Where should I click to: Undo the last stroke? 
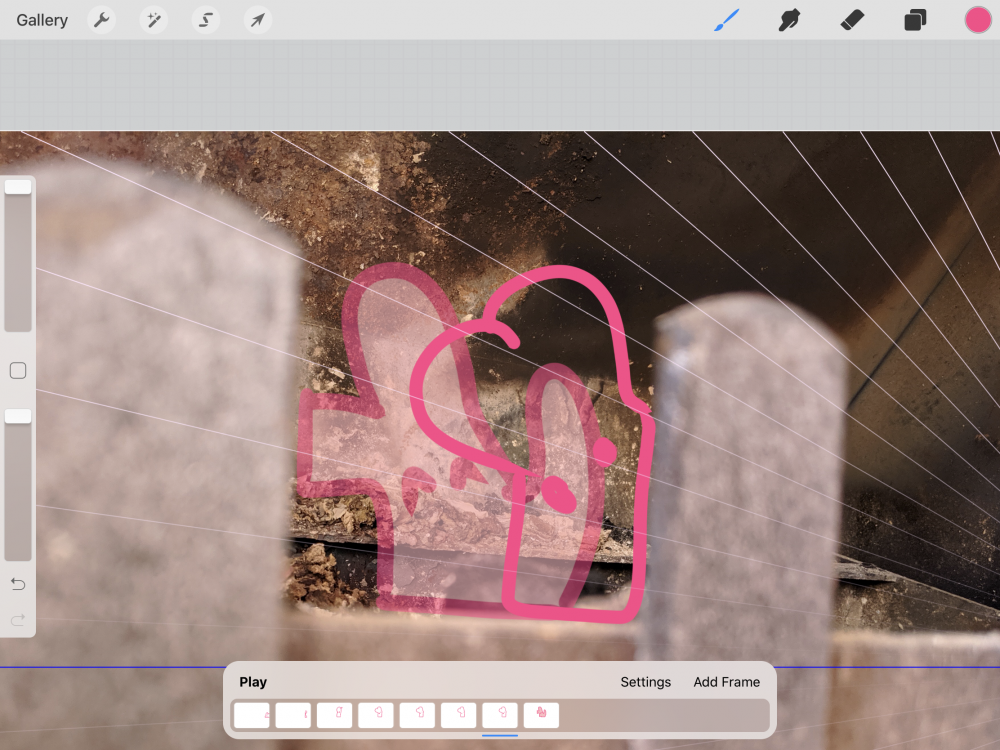point(18,584)
